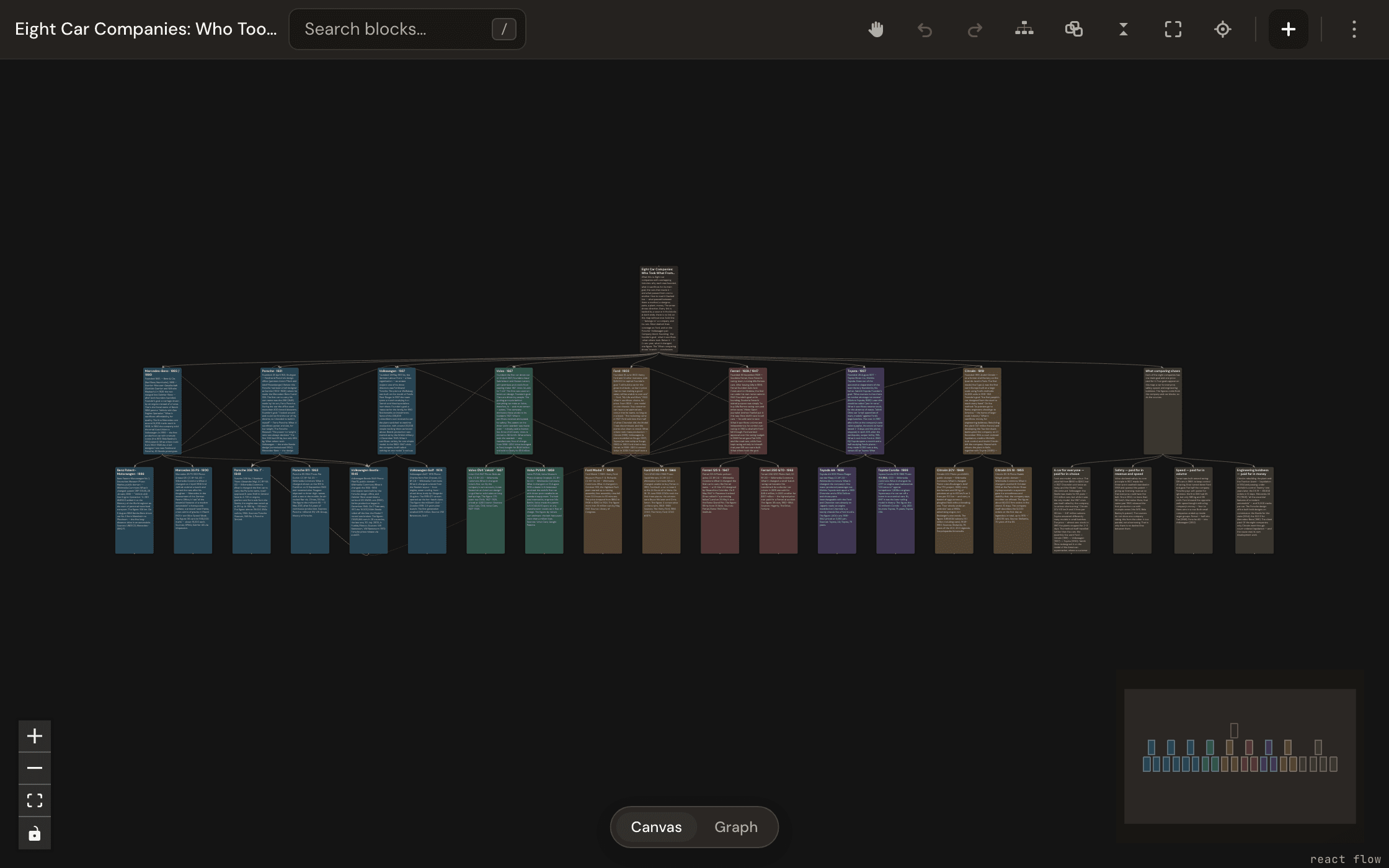The width and height of the screenshot is (1389, 868).
Task: Undo the last canvas action
Action: tap(925, 29)
